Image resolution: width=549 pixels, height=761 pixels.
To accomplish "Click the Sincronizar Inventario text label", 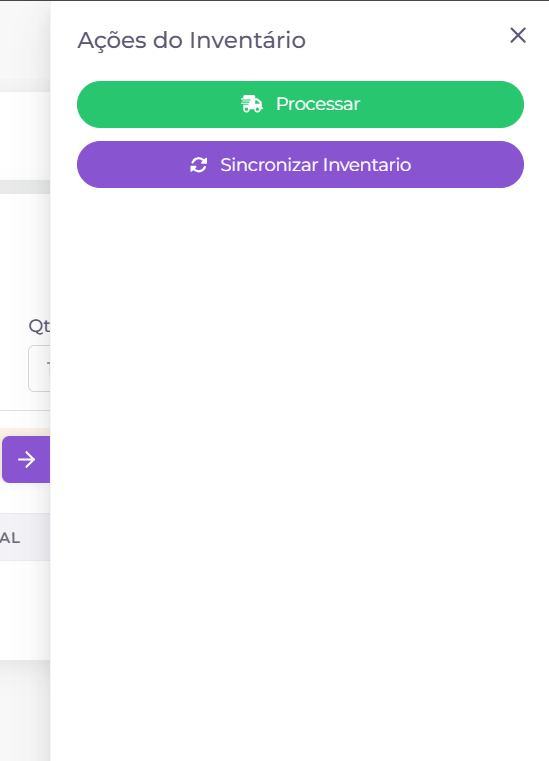I will [316, 165].
